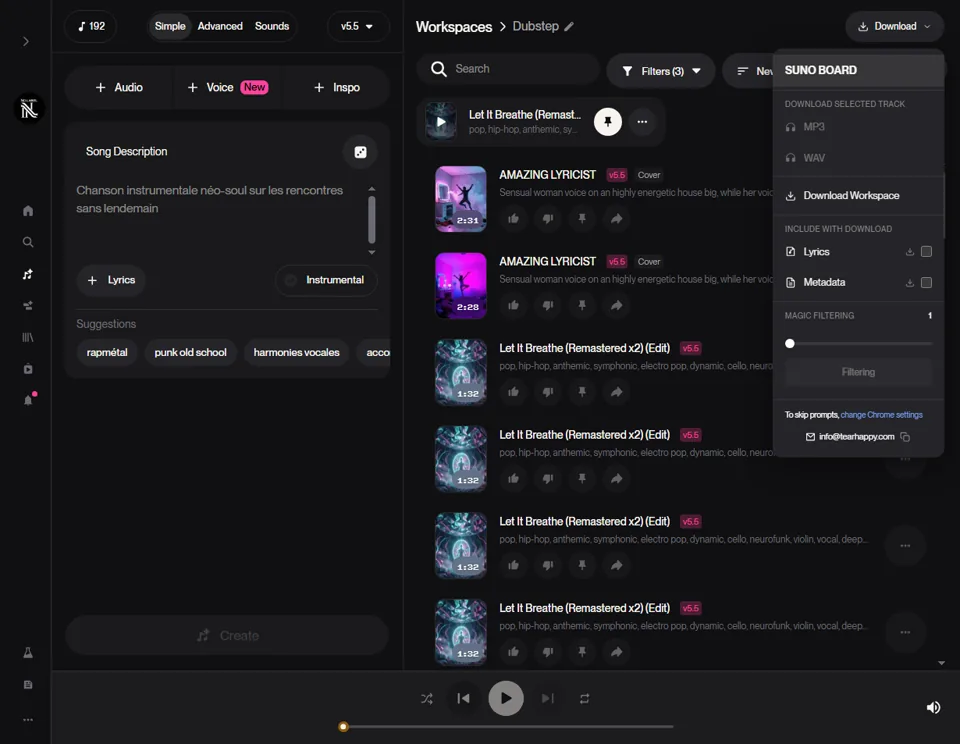The image size is (960, 744).
Task: Unpin the pinned track with pin button
Action: [x=608, y=121]
